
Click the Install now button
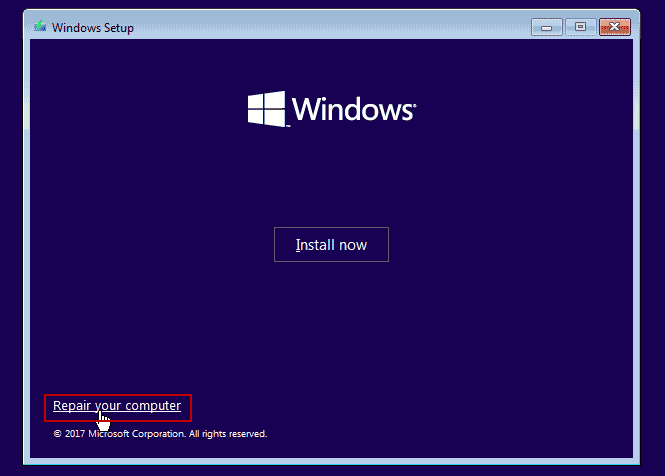click(331, 244)
